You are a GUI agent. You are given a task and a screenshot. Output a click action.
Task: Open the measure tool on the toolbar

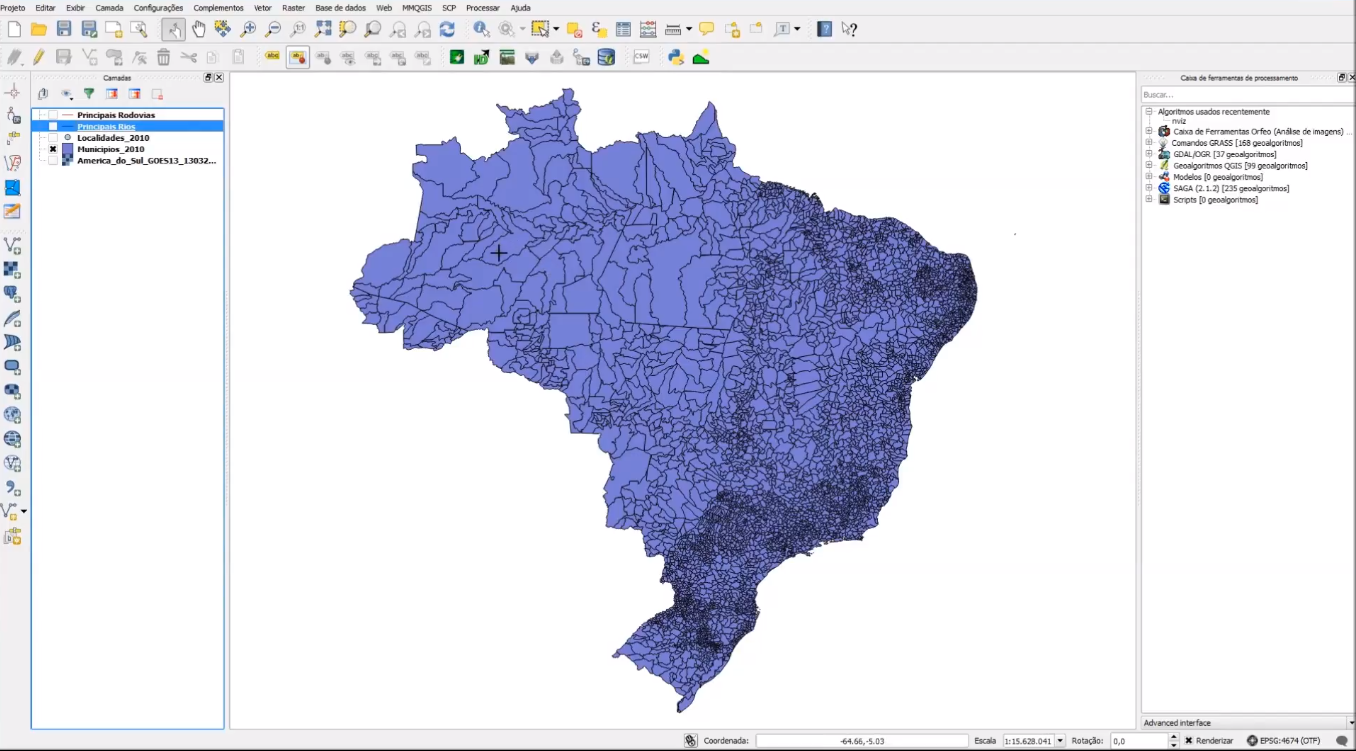pyautogui.click(x=675, y=29)
